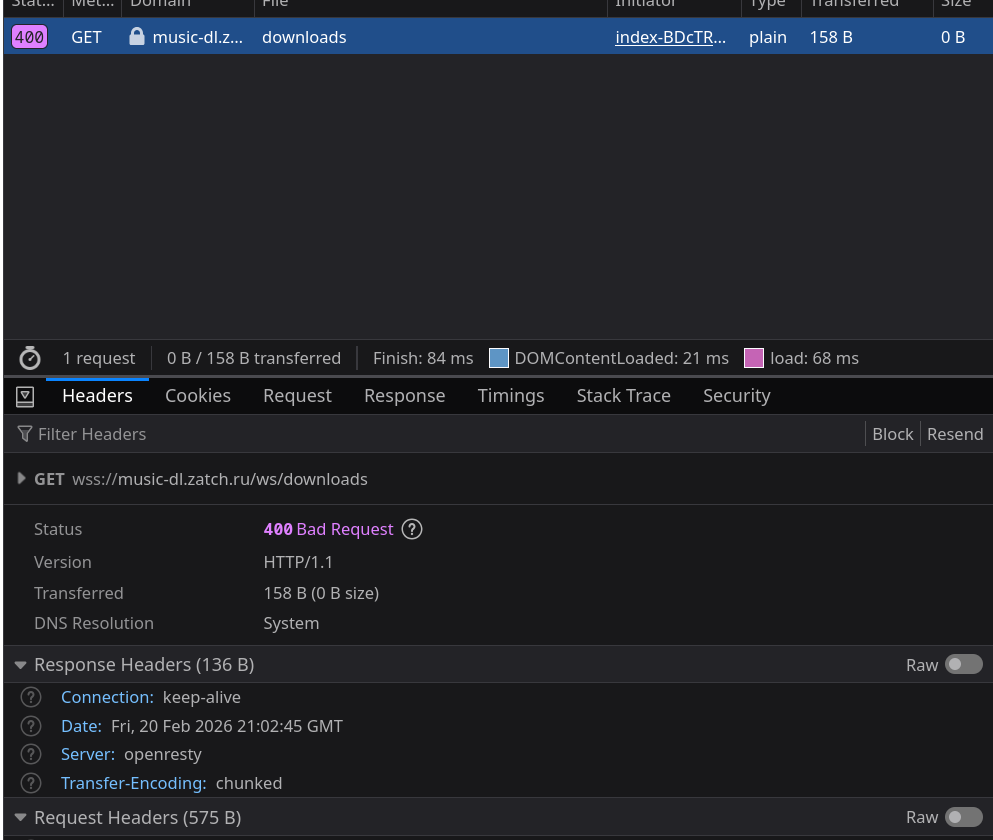
Task: Open the Timings tab
Action: point(511,396)
